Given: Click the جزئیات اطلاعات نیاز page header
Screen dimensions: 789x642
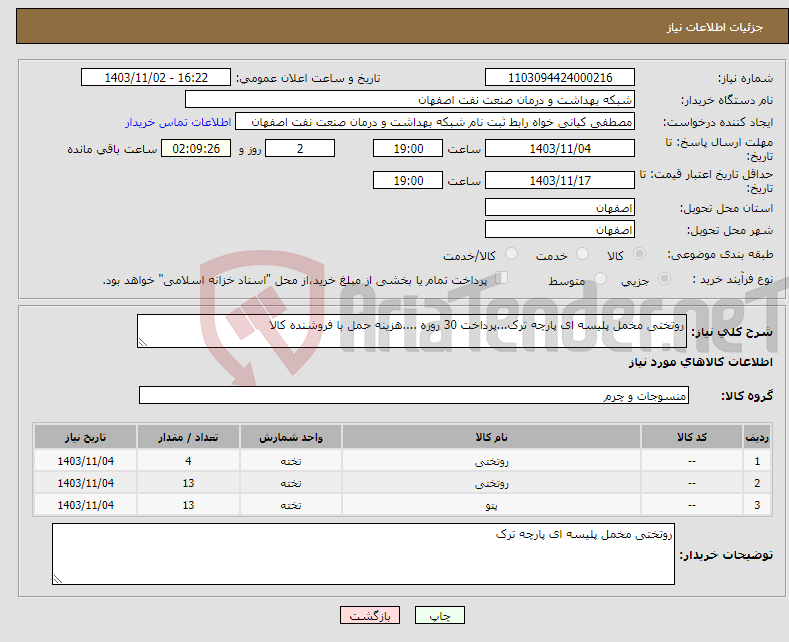Looking at the screenshot, I should point(715,27).
